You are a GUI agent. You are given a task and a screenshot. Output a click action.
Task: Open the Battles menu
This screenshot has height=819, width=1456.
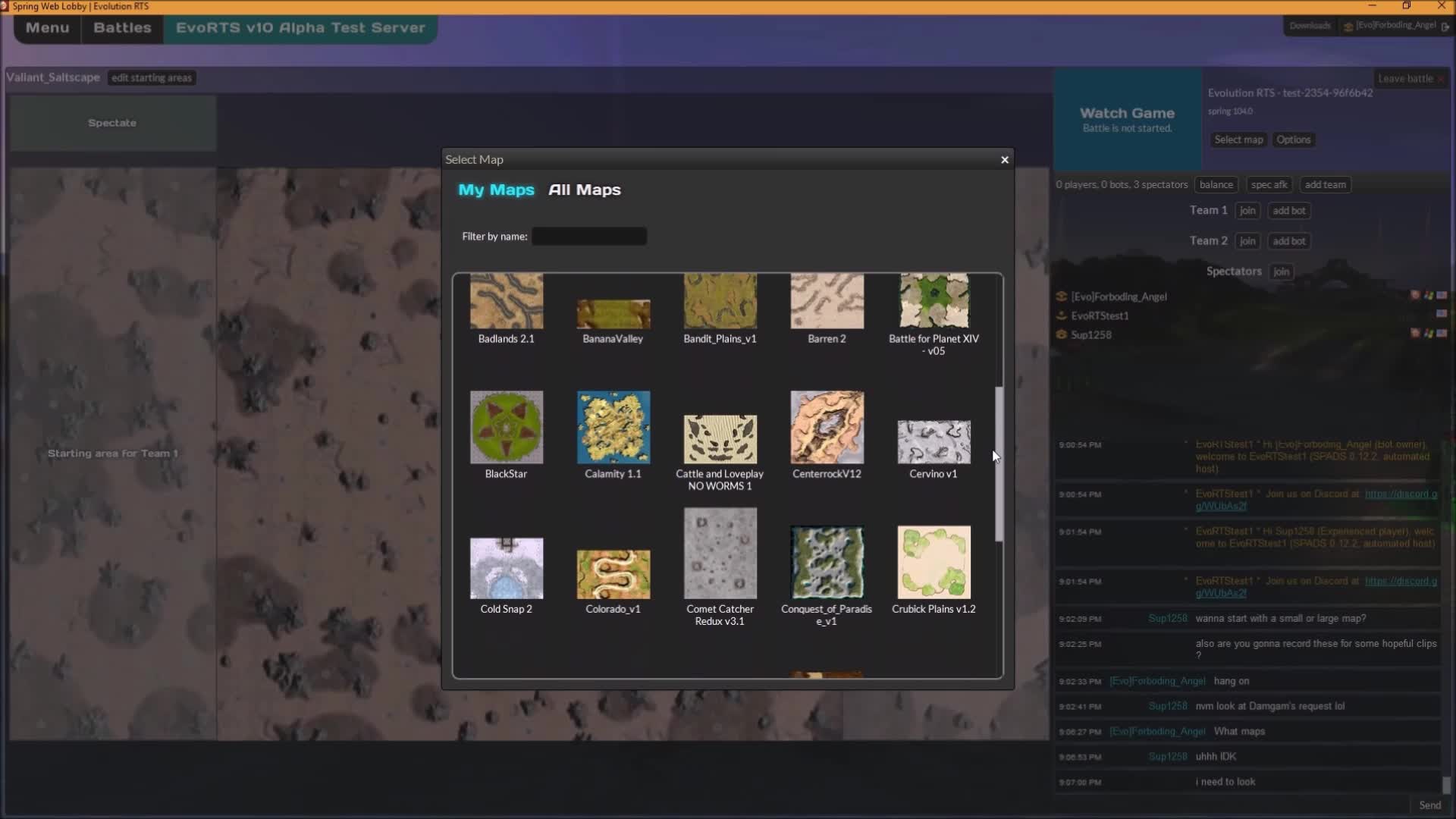tap(122, 28)
